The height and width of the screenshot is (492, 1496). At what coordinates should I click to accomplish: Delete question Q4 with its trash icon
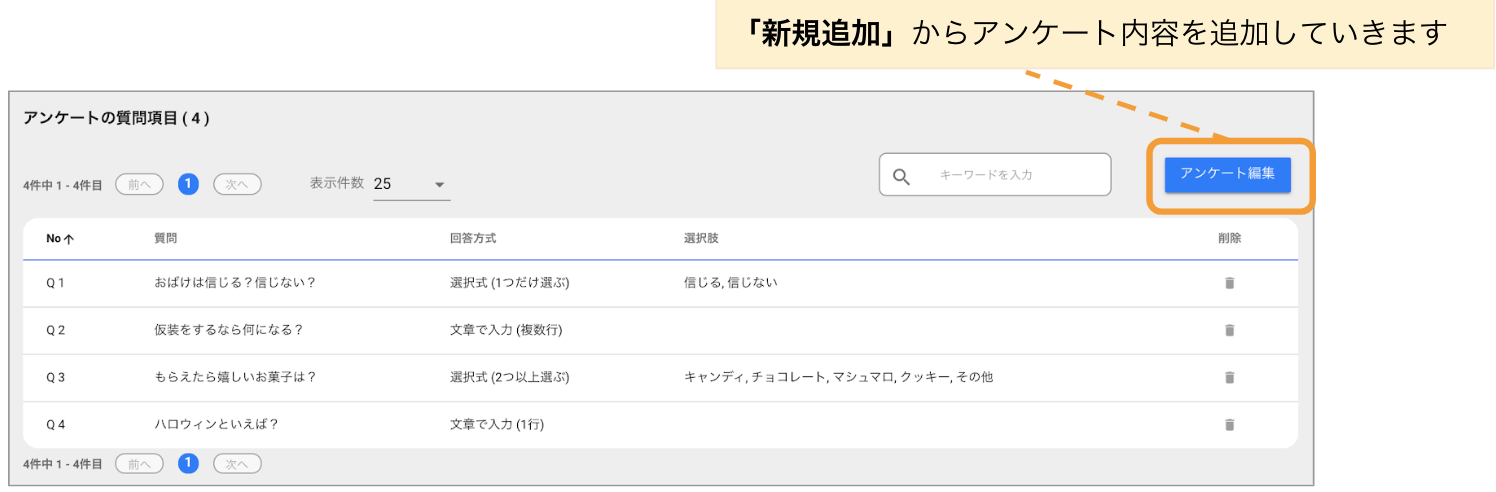(1229, 424)
